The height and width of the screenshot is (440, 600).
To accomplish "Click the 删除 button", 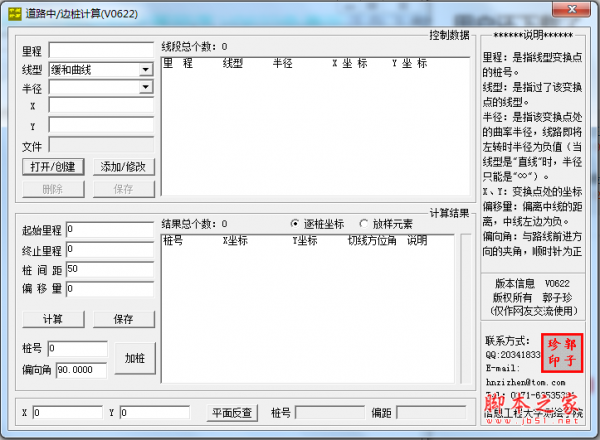I will coord(53,189).
